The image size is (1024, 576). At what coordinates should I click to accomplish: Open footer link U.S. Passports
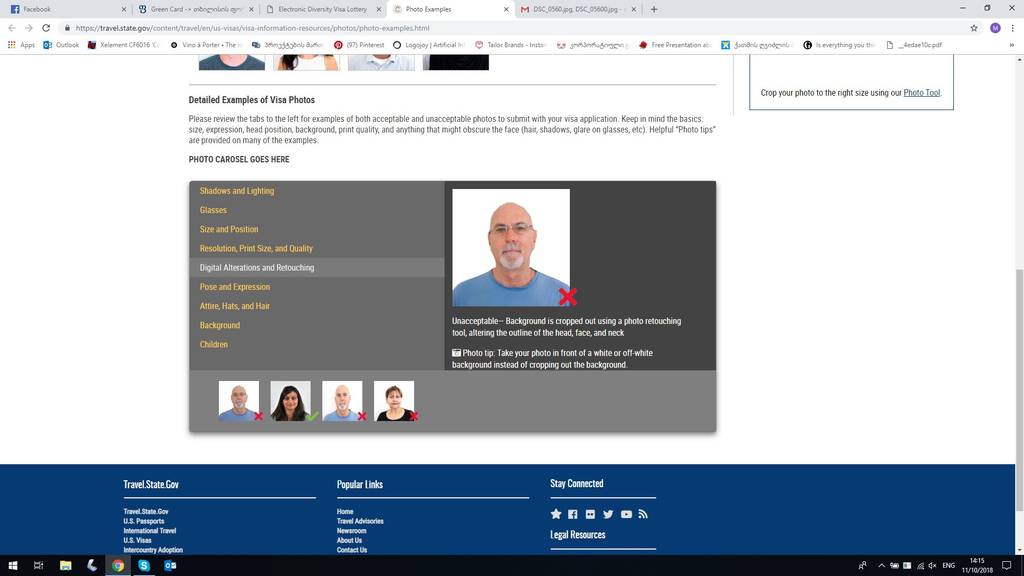[x=144, y=521]
